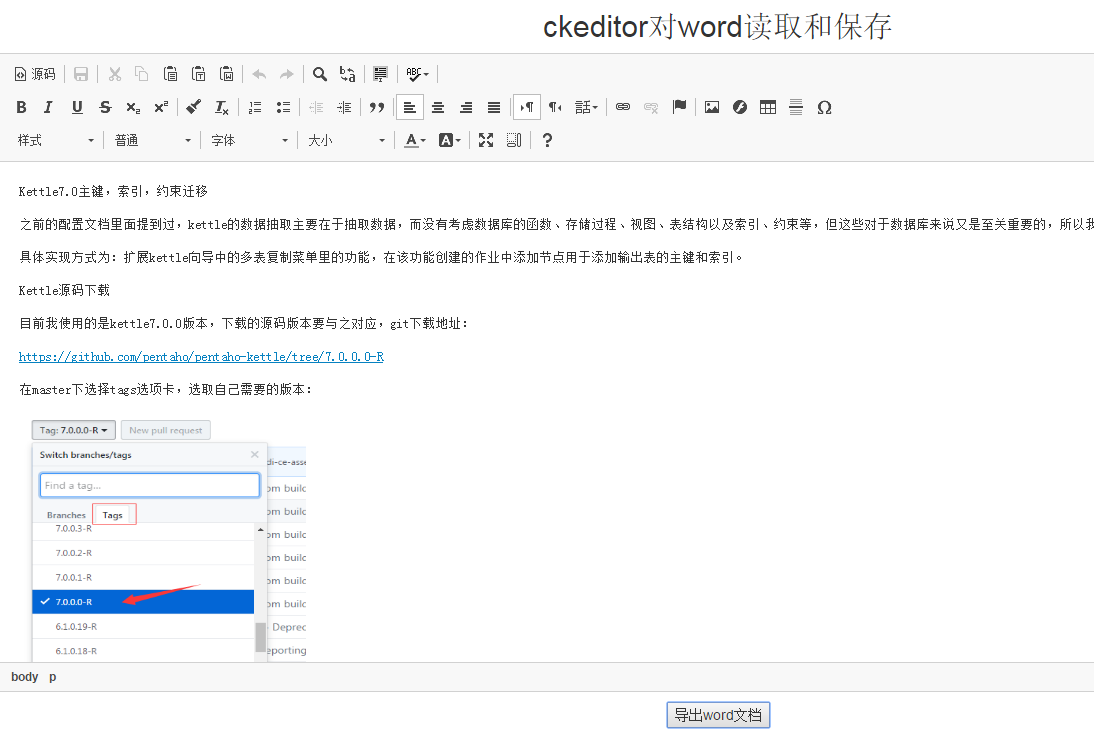Insert a table
The width and height of the screenshot is (1094, 738).
tap(767, 107)
